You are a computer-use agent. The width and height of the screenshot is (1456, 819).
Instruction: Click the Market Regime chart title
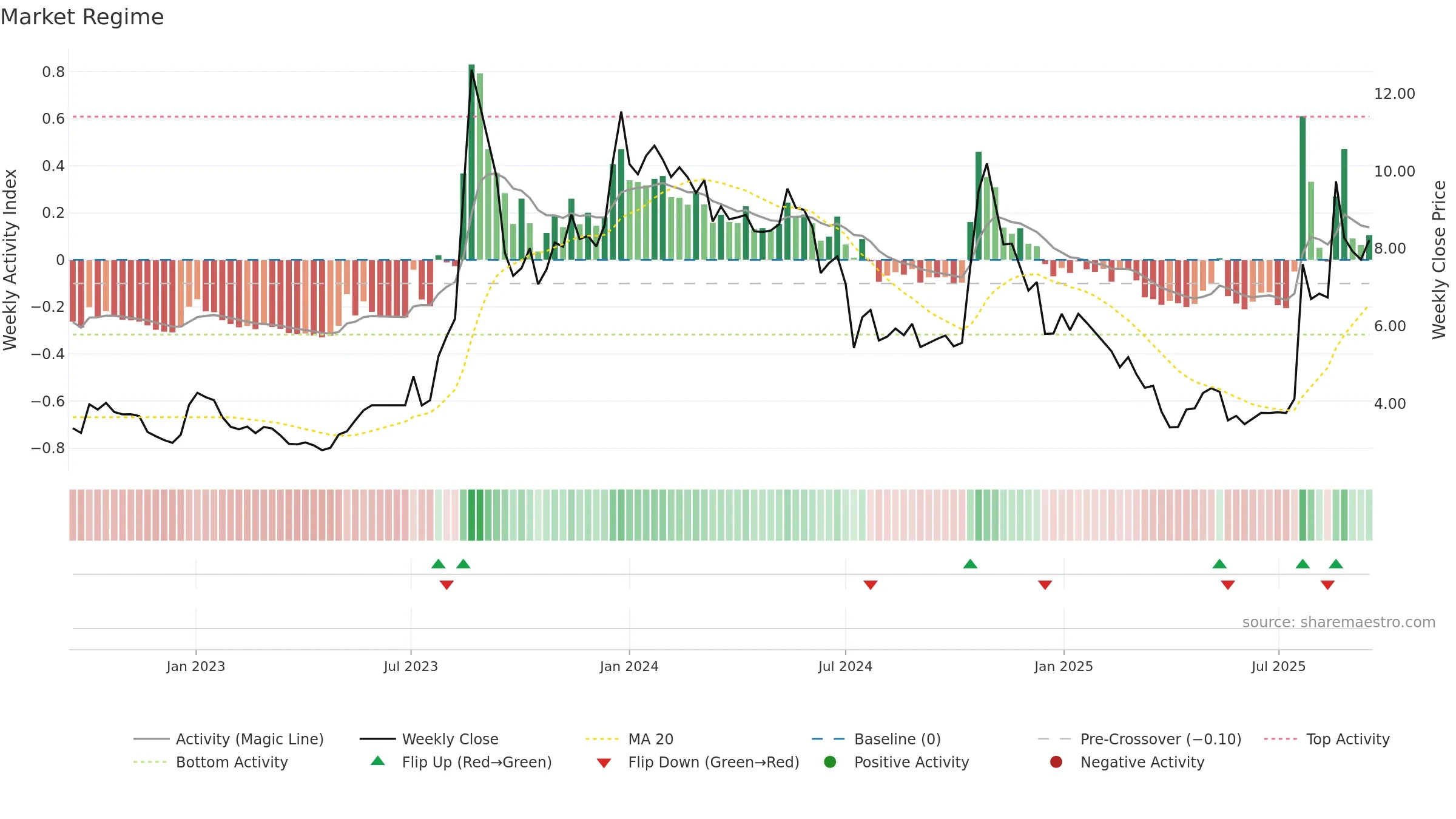83,17
